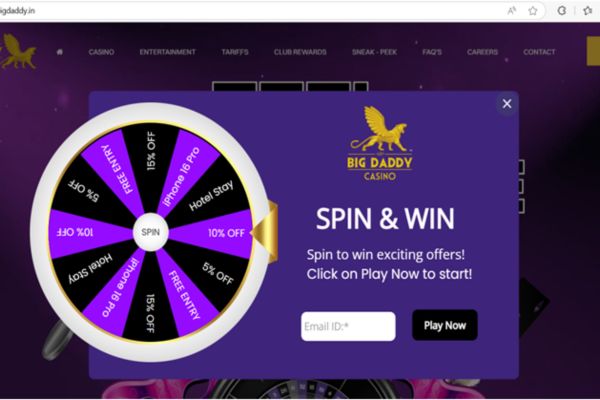Screen dimensions: 600x400
Task: Open the browser favorites list icon
Action: pos(588,10)
